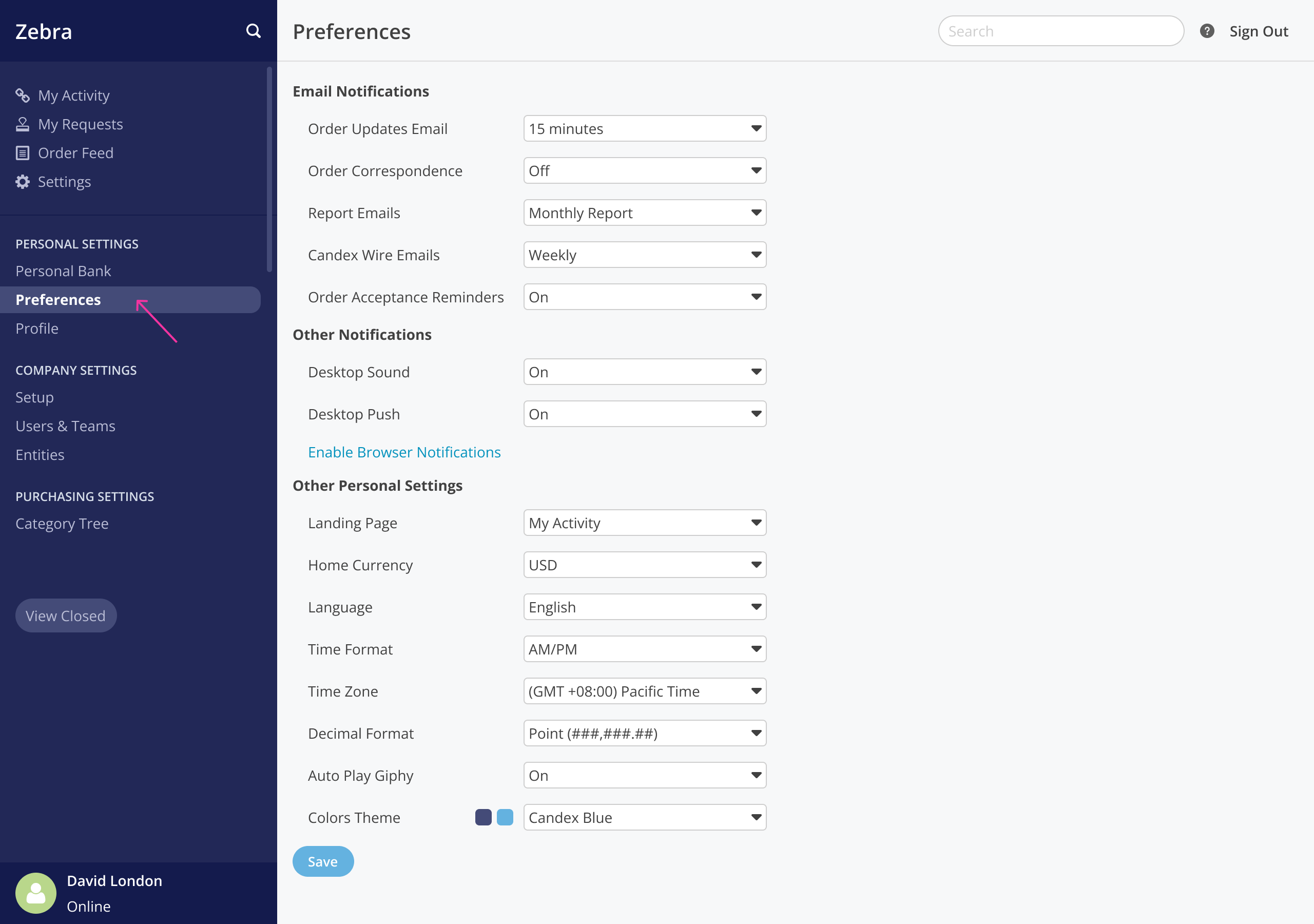The image size is (1314, 924).
Task: Click the light blue theme color swatch
Action: (505, 817)
